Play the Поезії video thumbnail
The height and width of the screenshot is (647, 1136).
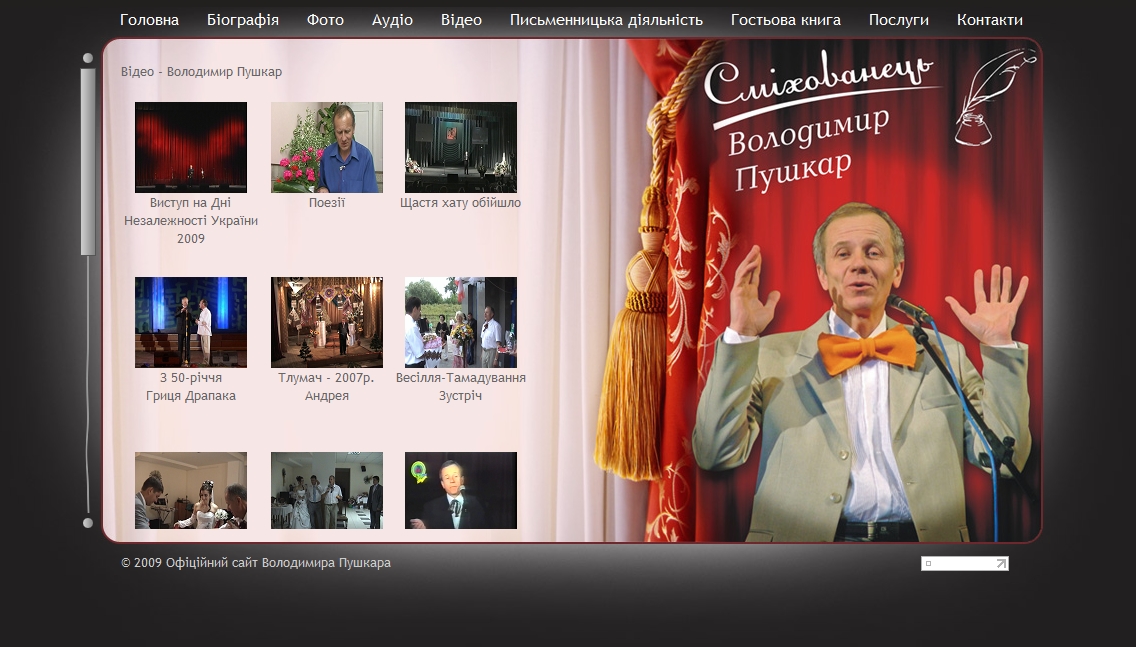326,147
